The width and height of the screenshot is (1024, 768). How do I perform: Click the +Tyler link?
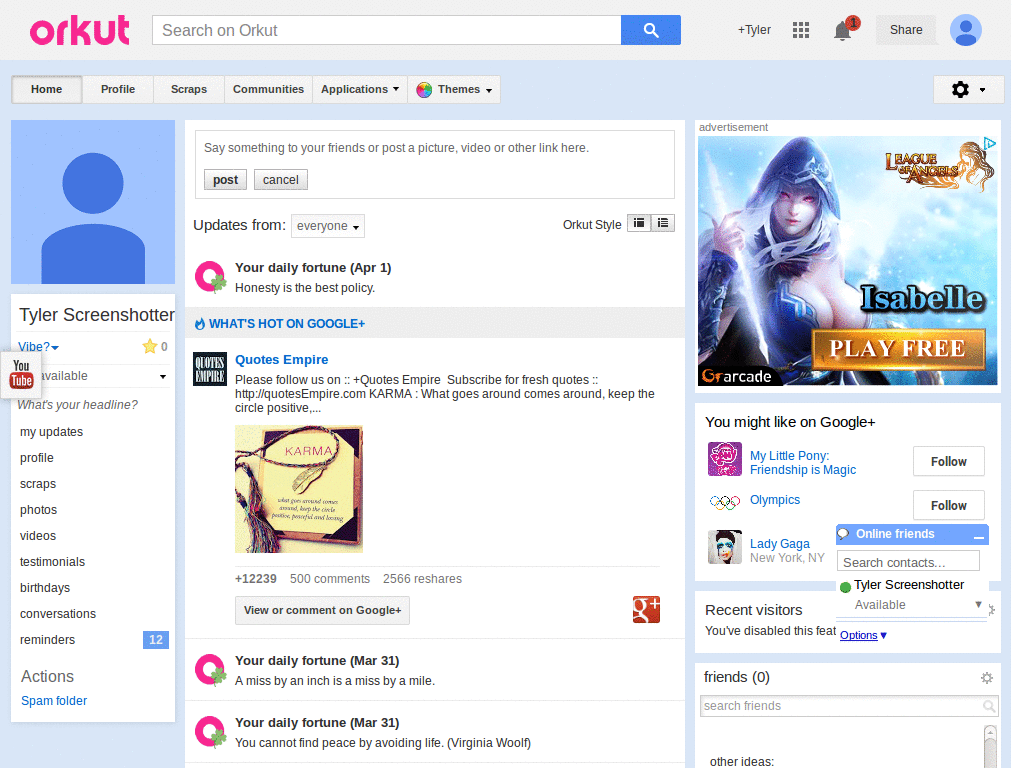click(x=754, y=30)
